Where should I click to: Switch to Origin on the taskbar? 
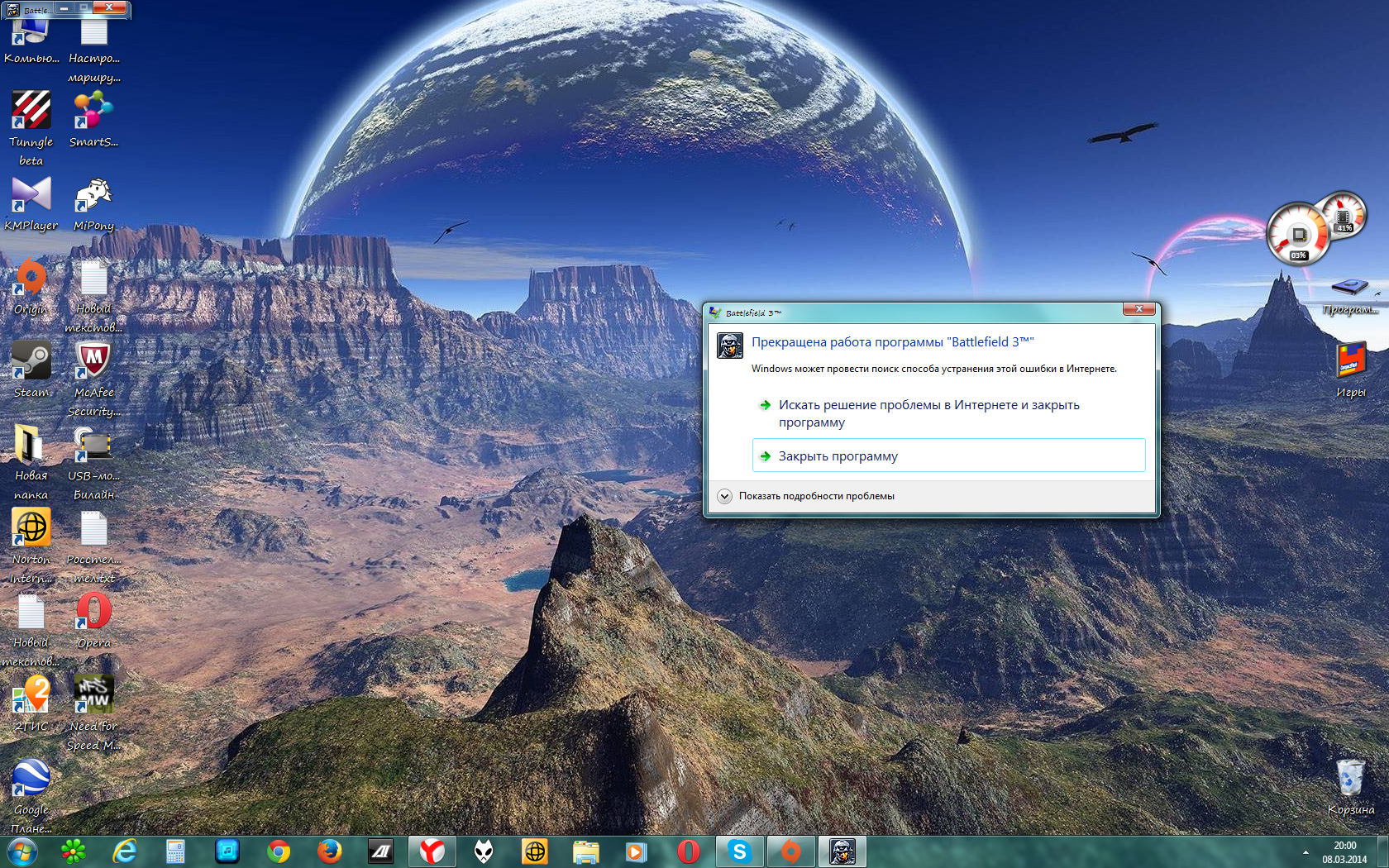point(791,851)
